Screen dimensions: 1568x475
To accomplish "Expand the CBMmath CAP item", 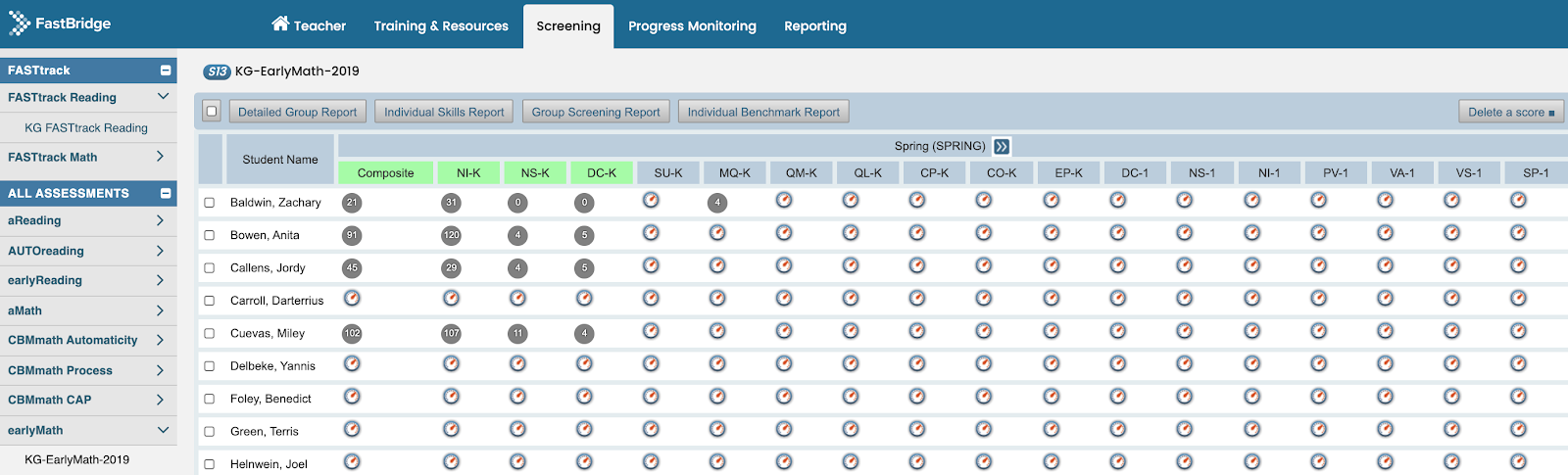I will point(160,400).
